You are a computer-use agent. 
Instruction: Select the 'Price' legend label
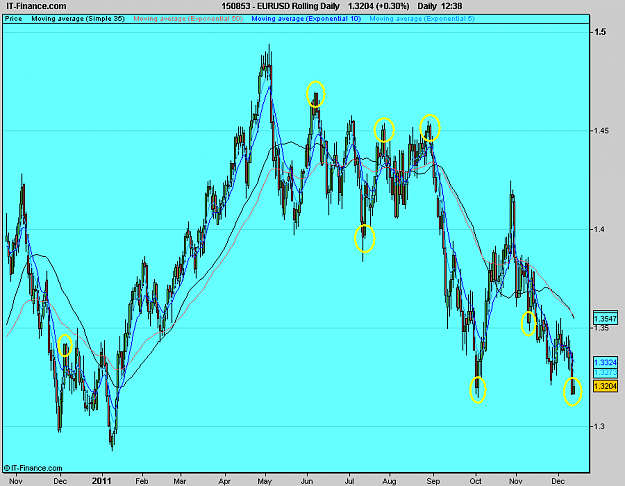pos(13,19)
